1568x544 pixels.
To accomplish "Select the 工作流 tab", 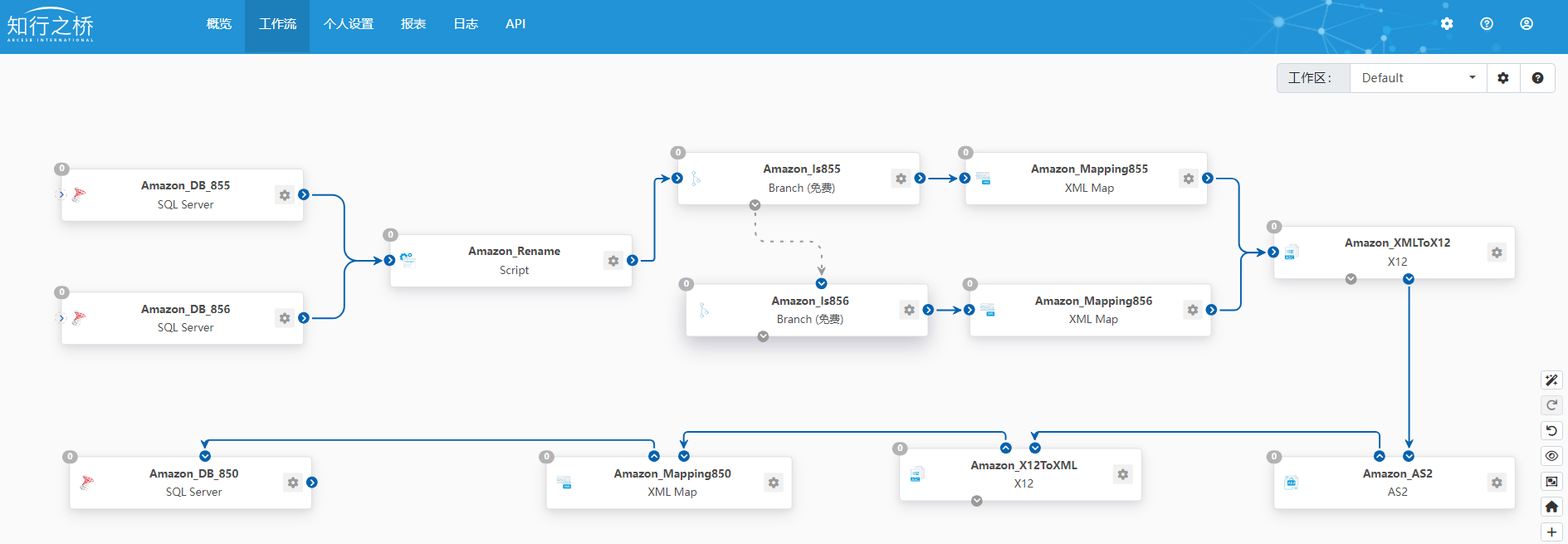I will [x=277, y=24].
